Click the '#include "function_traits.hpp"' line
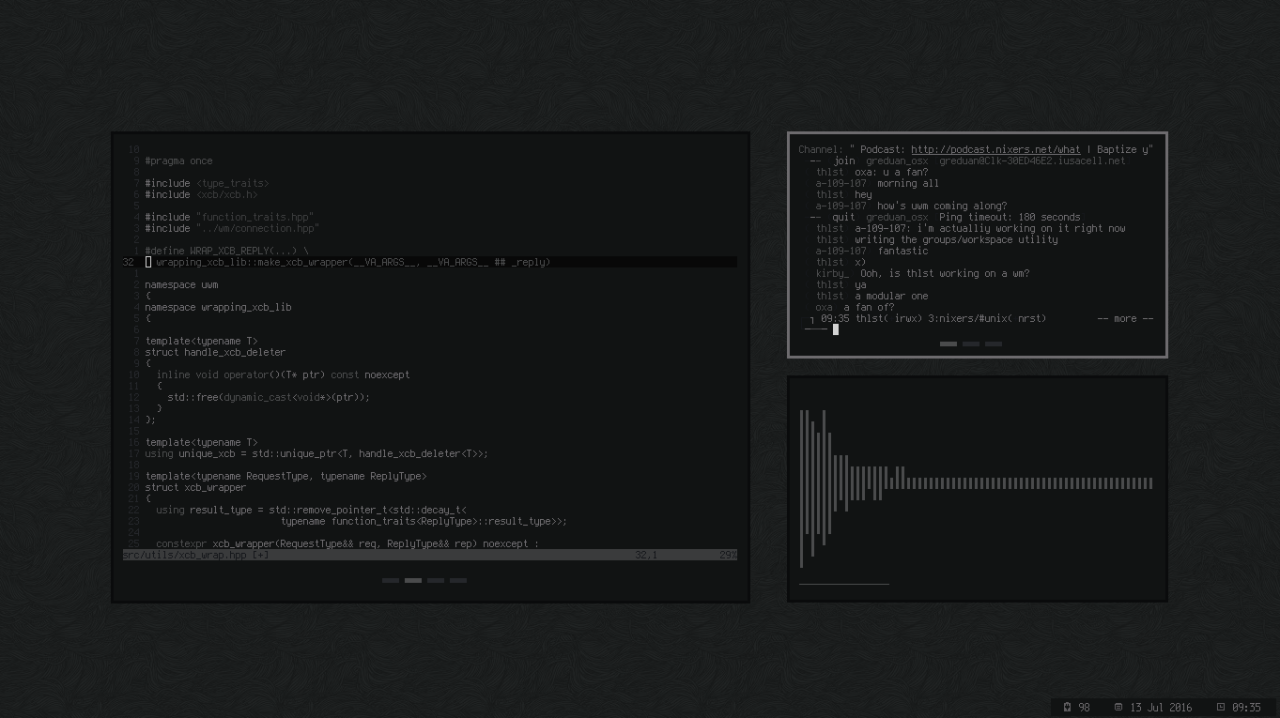This screenshot has width=1280, height=718. click(229, 217)
